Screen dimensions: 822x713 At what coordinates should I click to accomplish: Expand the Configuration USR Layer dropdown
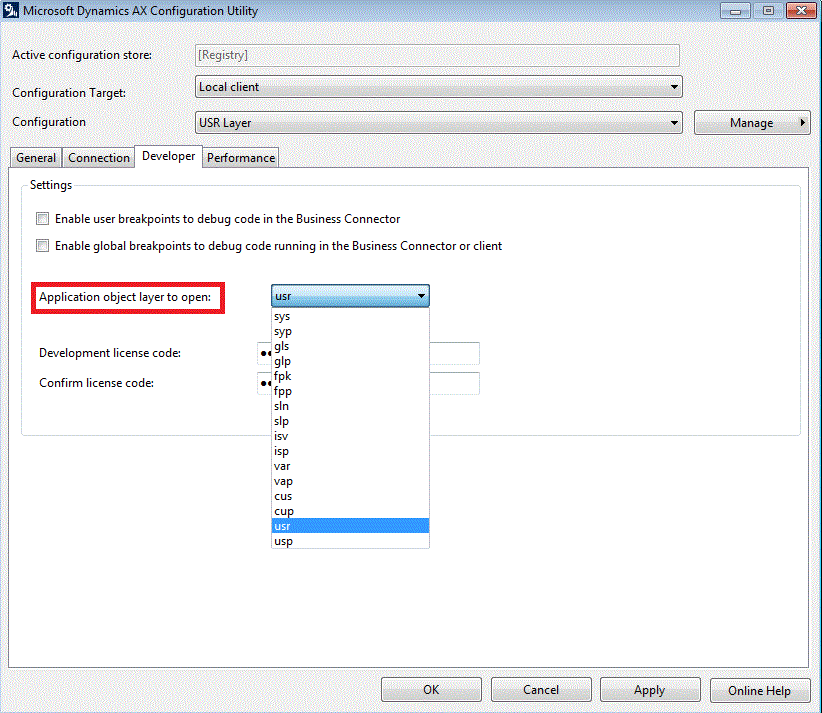(x=438, y=123)
